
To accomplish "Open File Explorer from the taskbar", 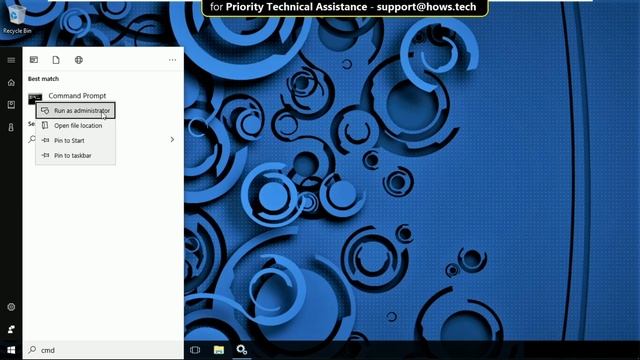I will pyautogui.click(x=219, y=350).
